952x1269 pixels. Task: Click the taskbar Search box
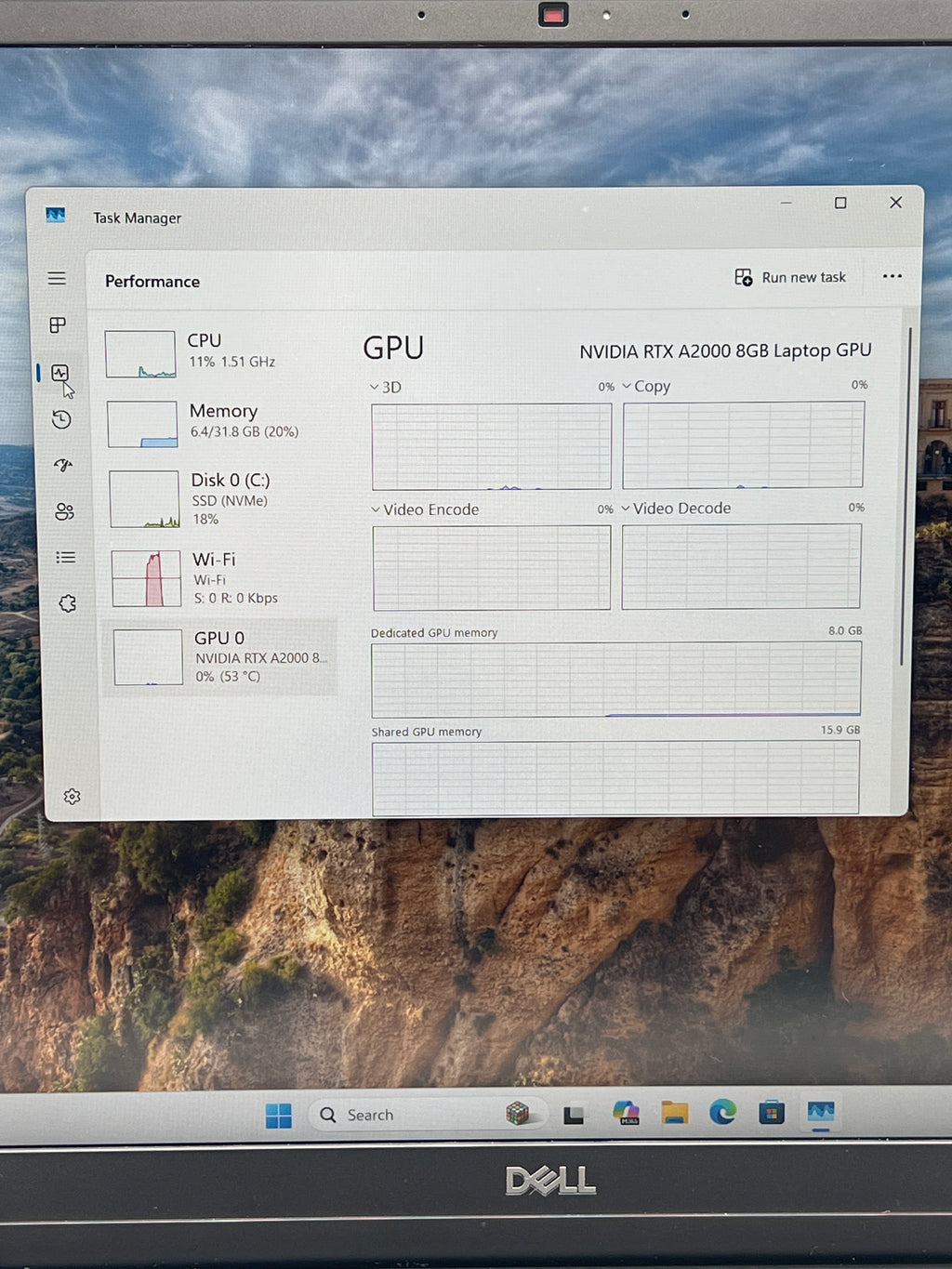point(428,1115)
